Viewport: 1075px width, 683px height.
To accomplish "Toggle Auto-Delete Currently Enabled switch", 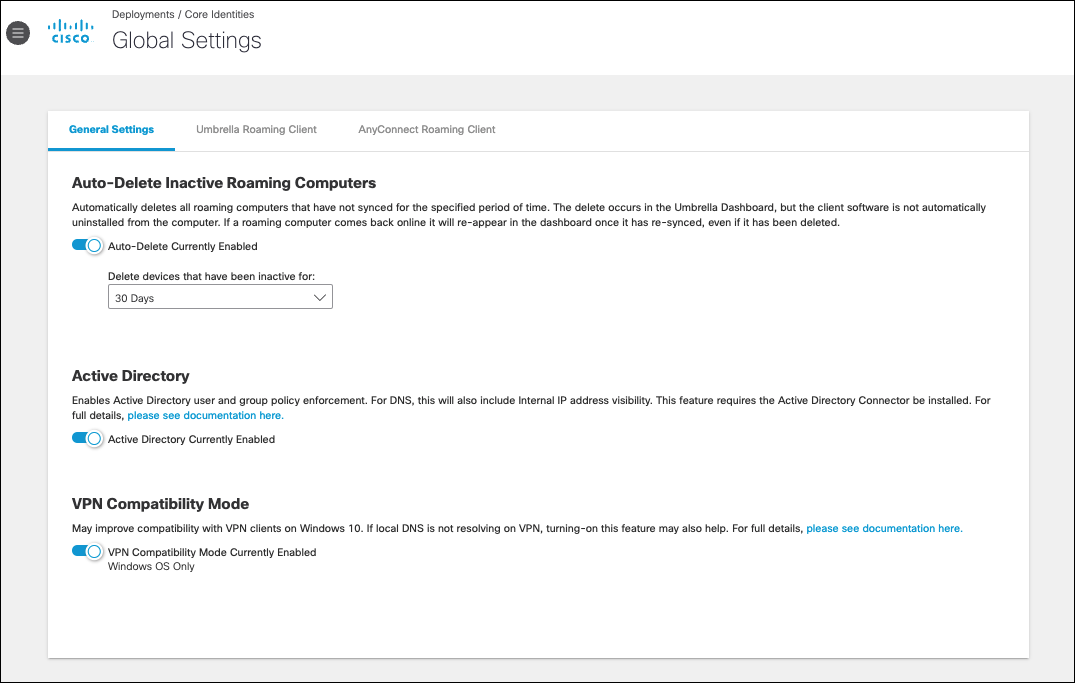I will click(x=87, y=245).
